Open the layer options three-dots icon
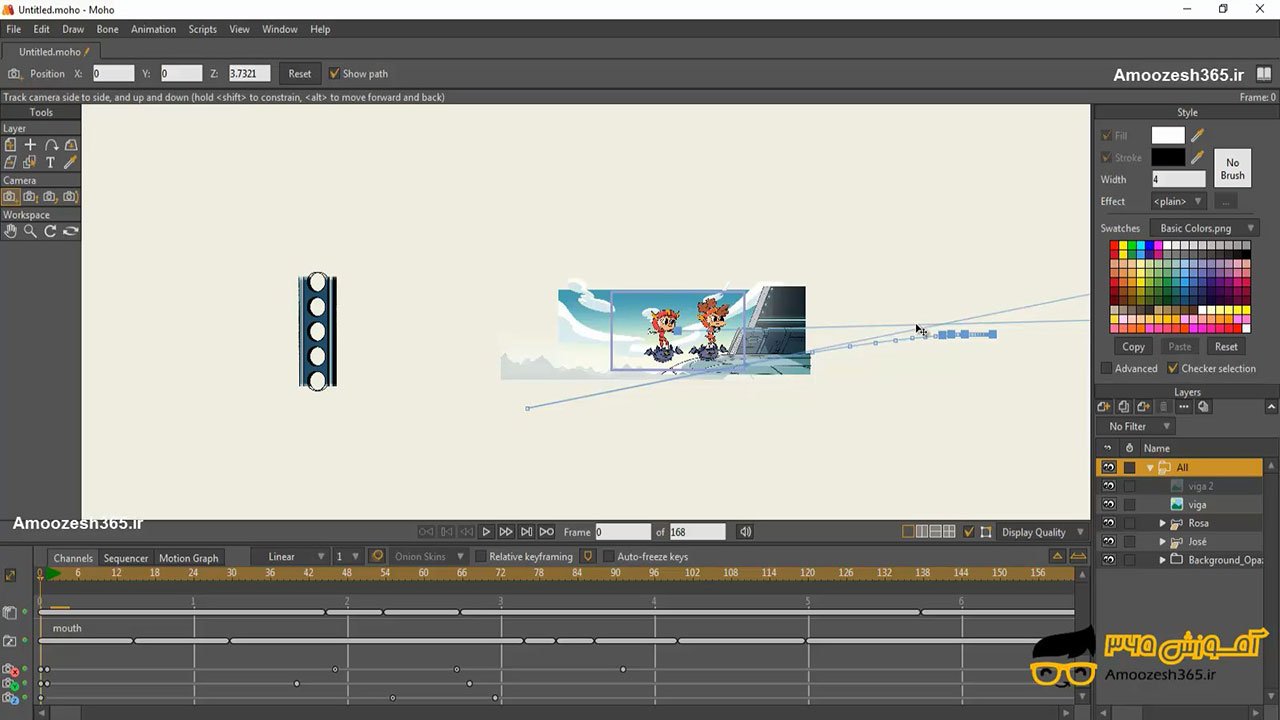The width and height of the screenshot is (1280, 720). [x=1184, y=407]
